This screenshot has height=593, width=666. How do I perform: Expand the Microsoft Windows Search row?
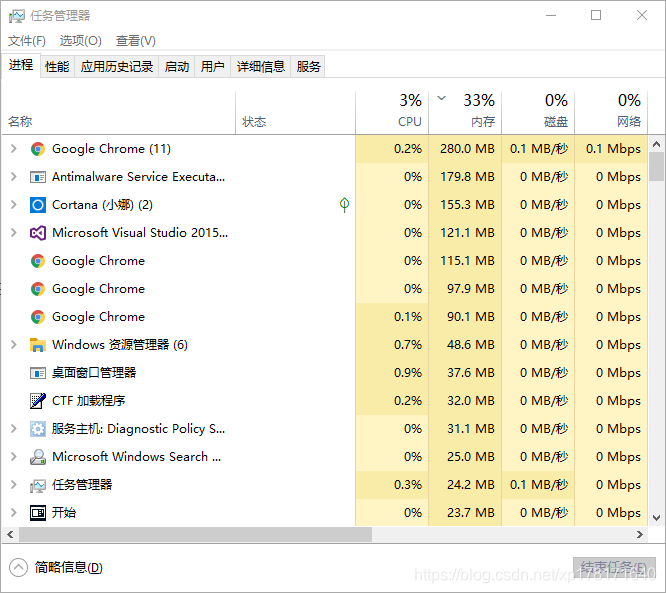coord(14,457)
